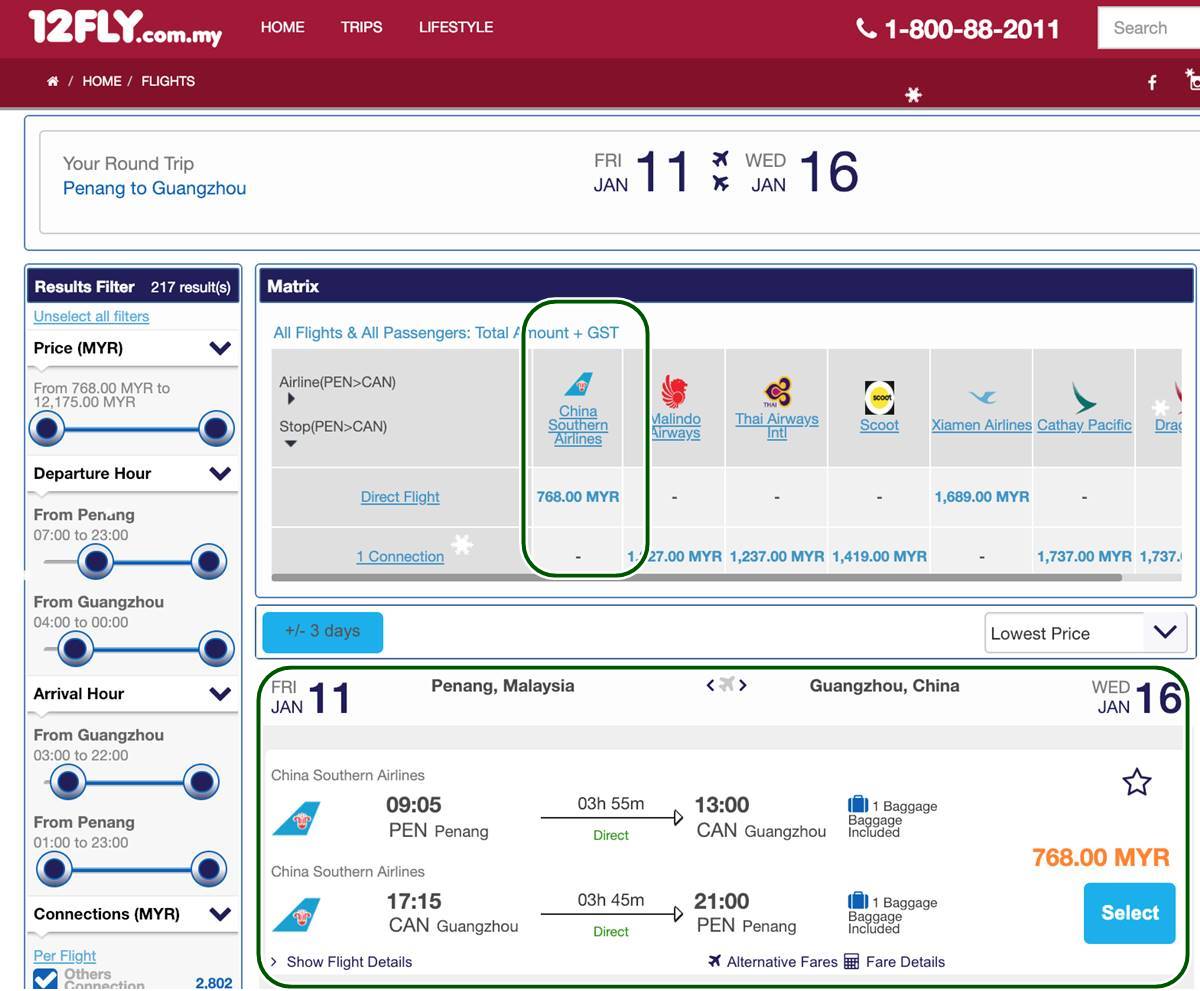The image size is (1200, 991).
Task: Click the Direct Flight row link
Action: [400, 497]
